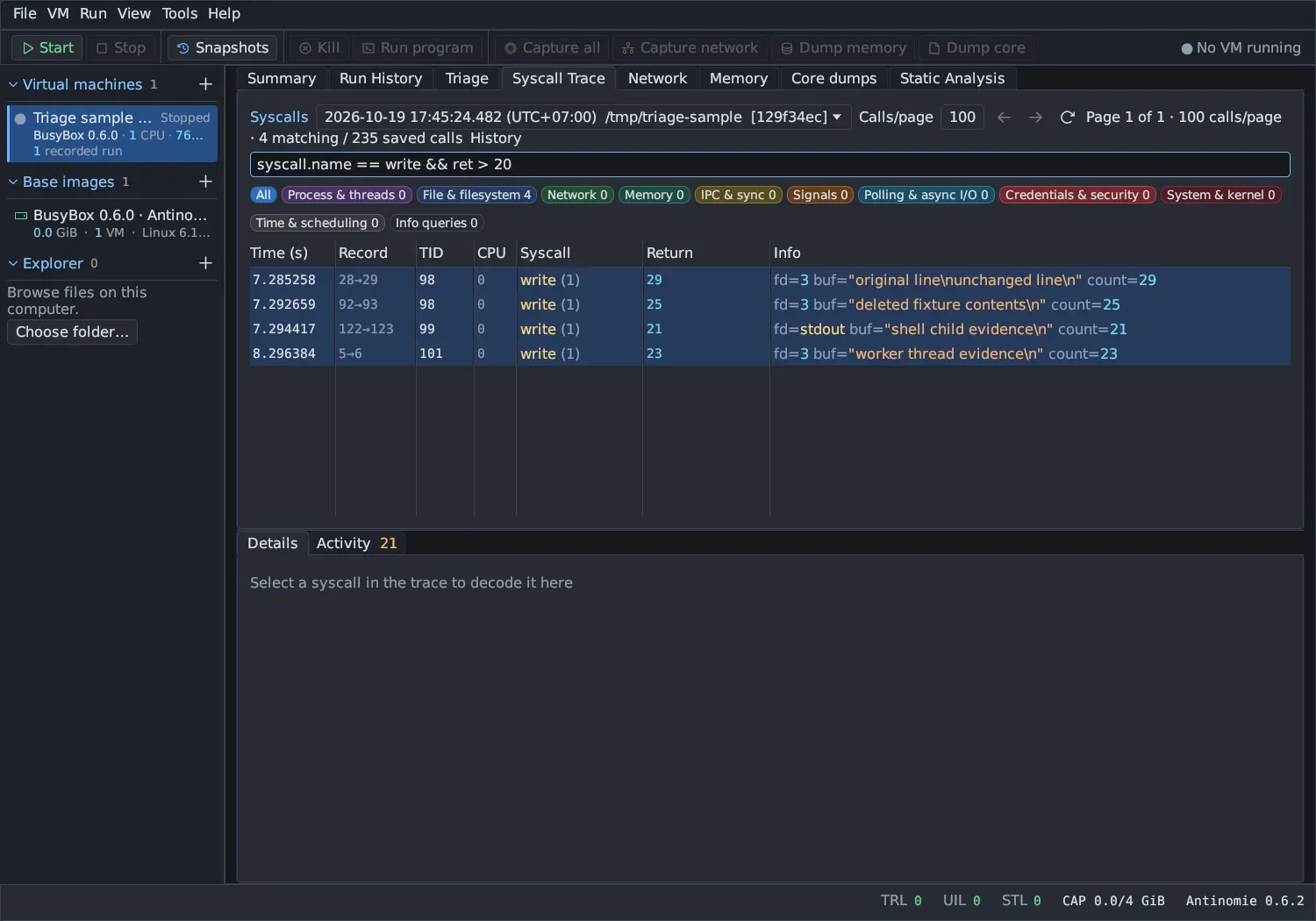Toggle Memory 0 filter chip

654,195
